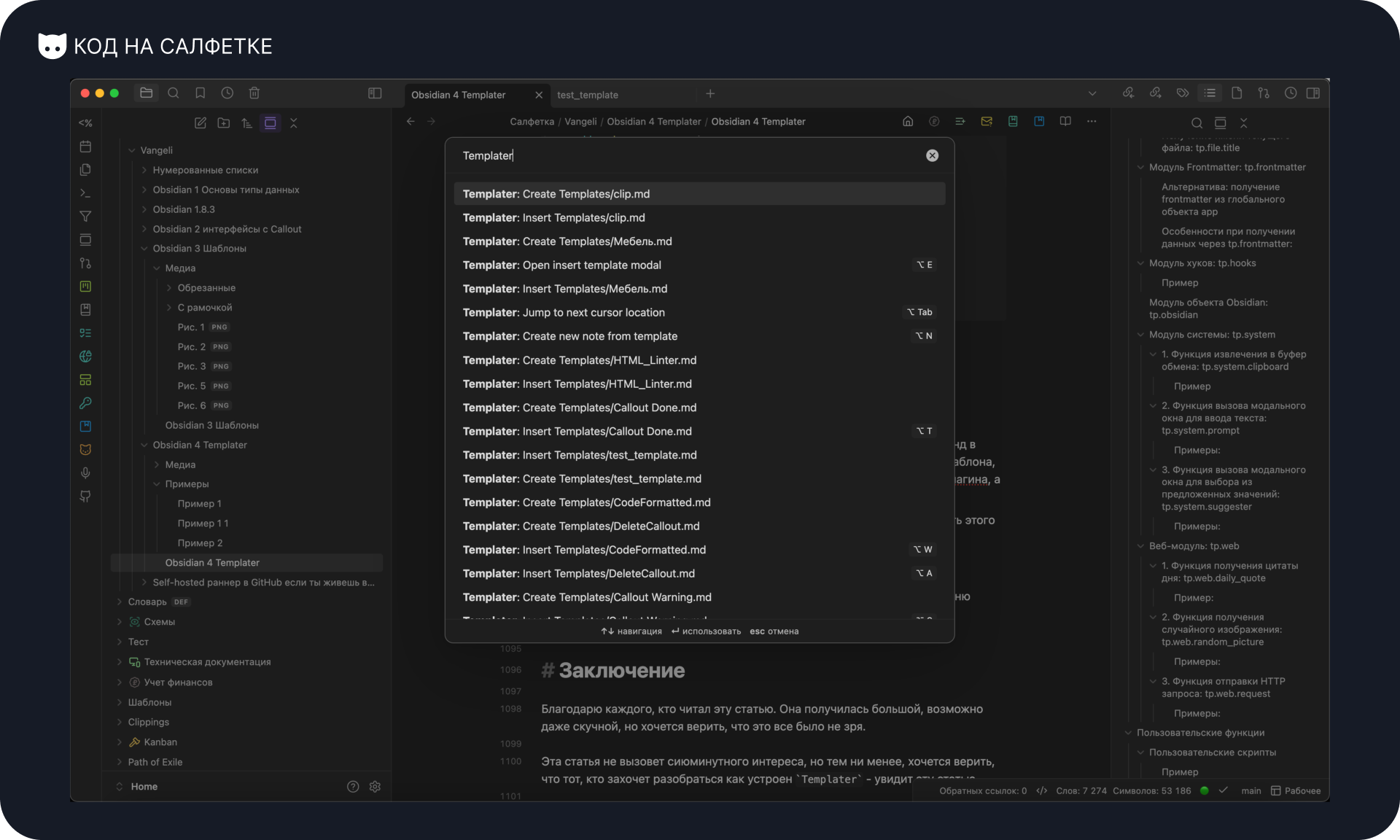Create a new folder in the file explorer
Image resolution: width=1400 pixels, height=840 pixels.
click(x=224, y=123)
